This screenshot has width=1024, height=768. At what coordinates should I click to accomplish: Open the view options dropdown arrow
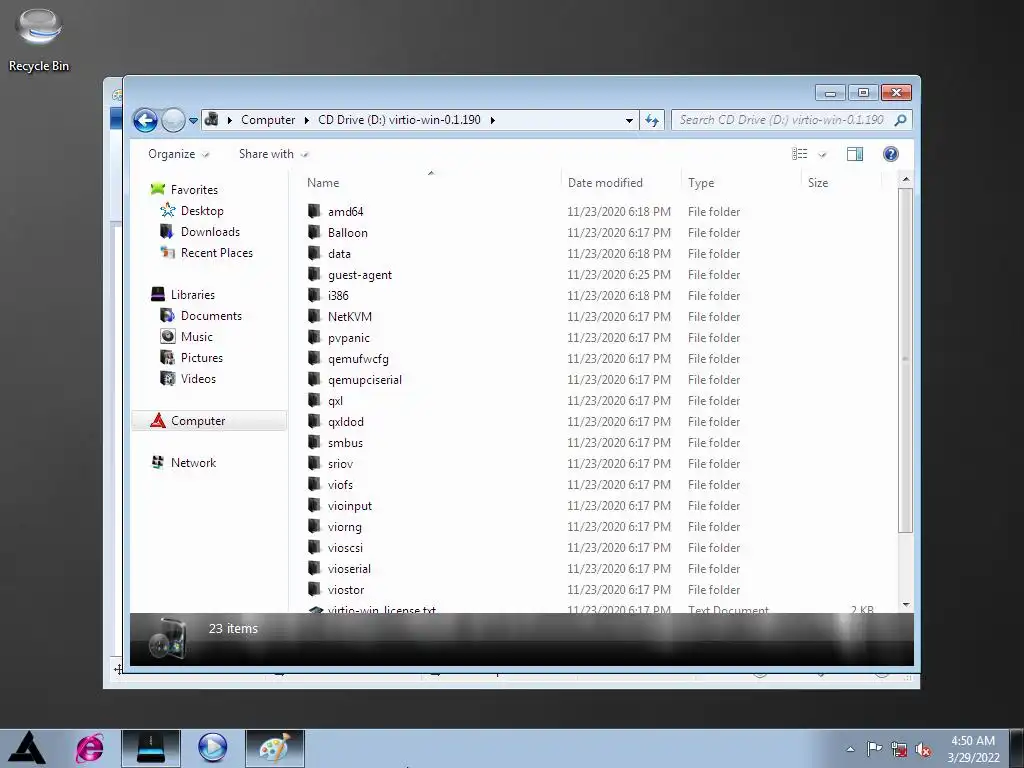pos(822,155)
